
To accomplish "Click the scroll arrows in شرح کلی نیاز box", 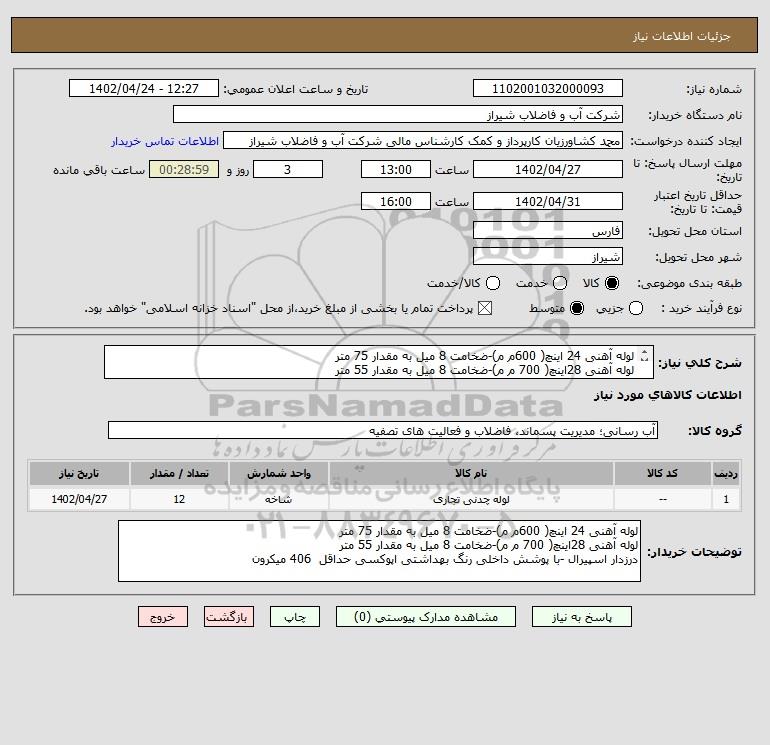I will [645, 355].
